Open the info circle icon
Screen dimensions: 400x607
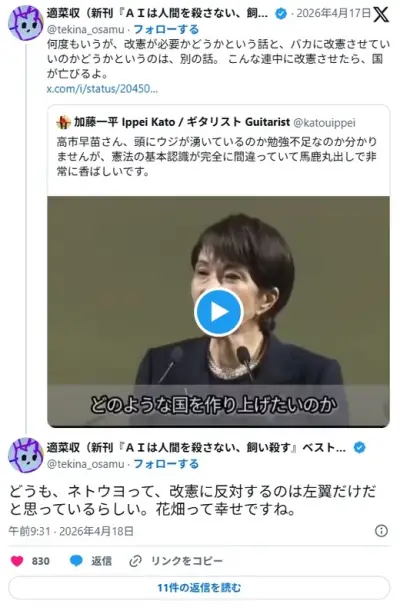381,531
